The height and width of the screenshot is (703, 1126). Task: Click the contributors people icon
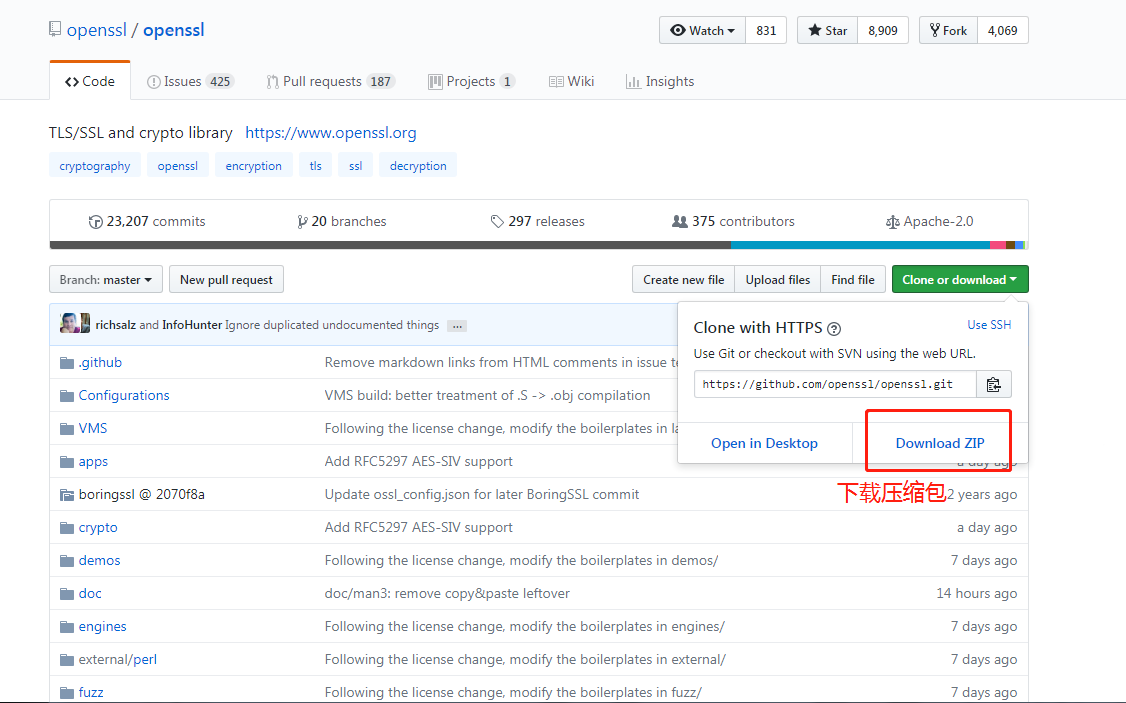pos(679,222)
